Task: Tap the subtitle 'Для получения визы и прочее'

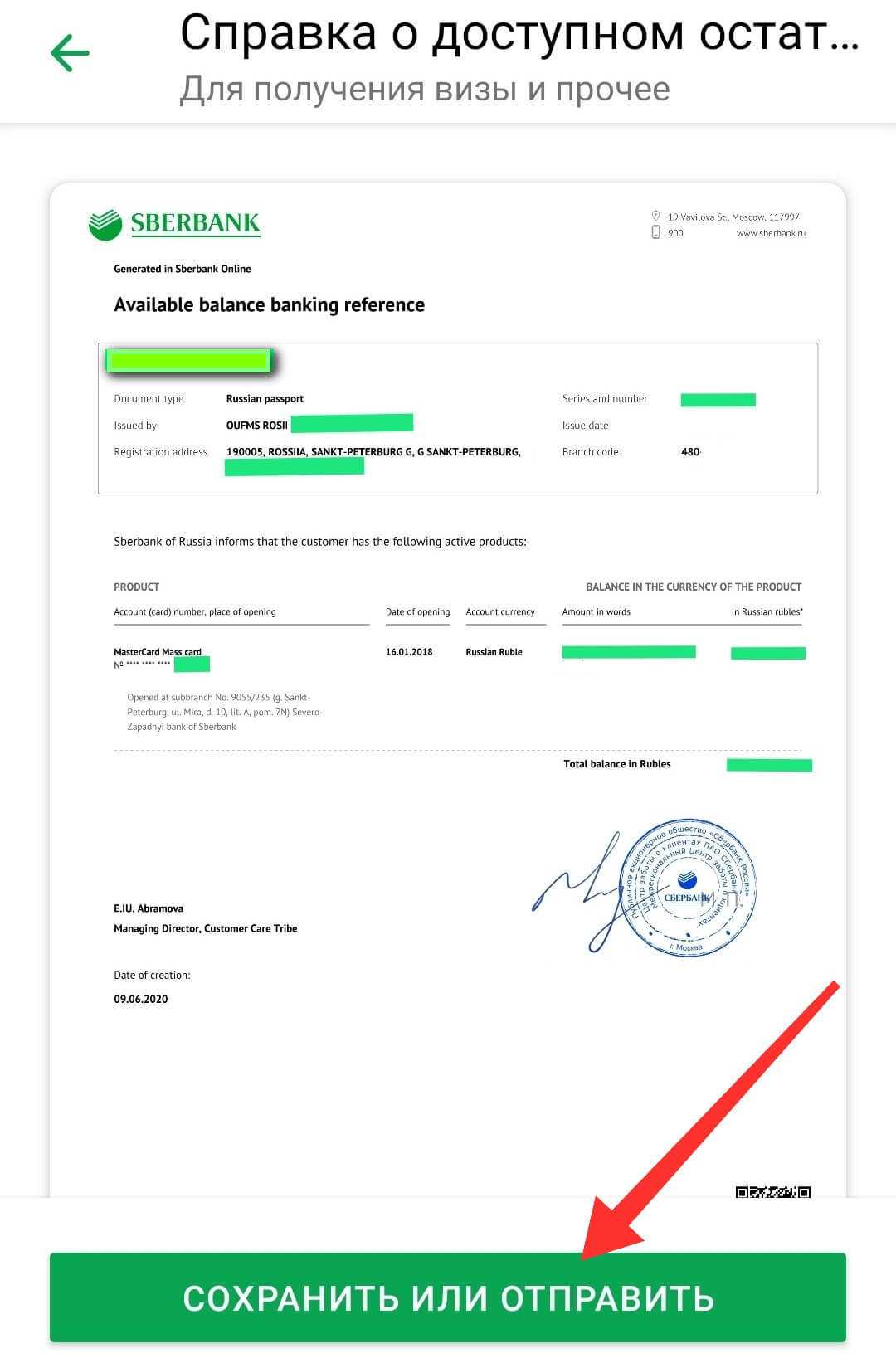Action: 425,89
